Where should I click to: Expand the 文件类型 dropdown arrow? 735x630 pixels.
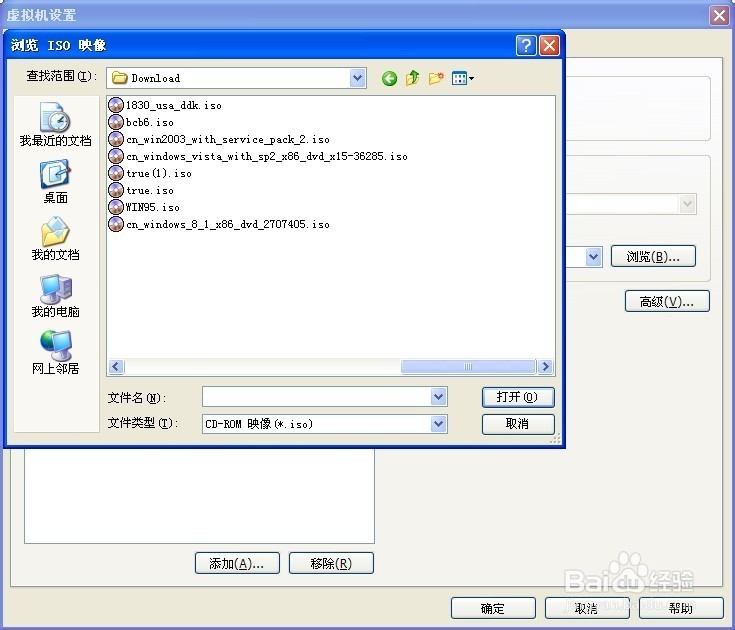pos(438,424)
